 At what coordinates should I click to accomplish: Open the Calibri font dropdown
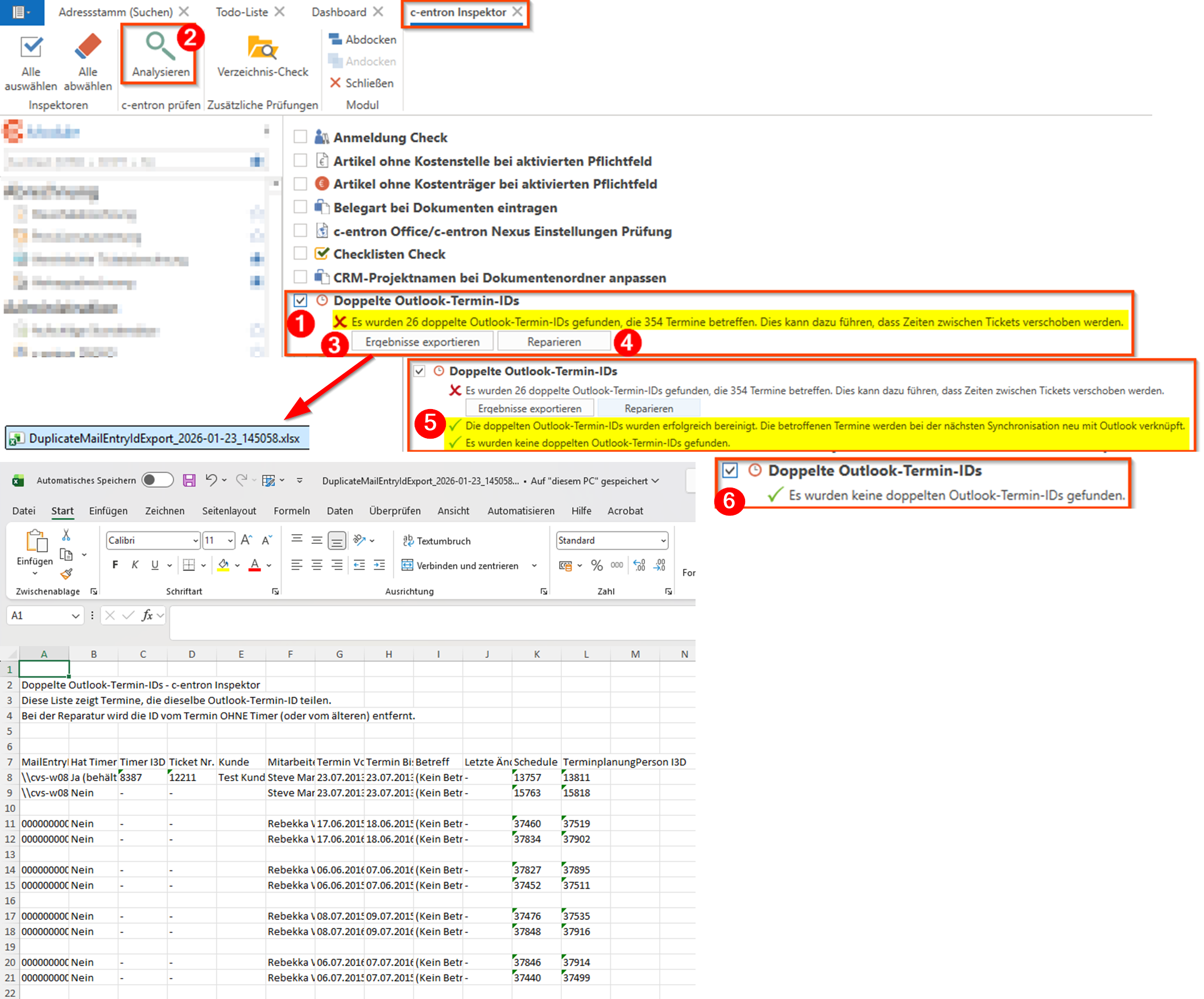[x=196, y=540]
